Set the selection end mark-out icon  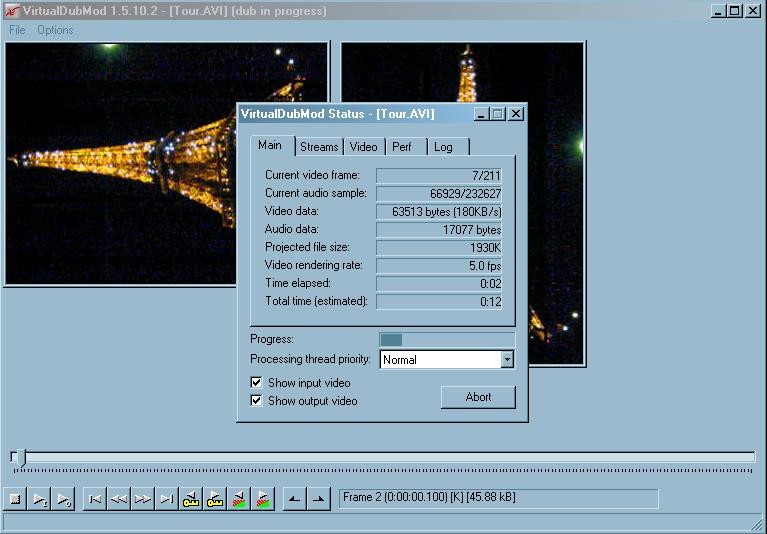(318, 499)
